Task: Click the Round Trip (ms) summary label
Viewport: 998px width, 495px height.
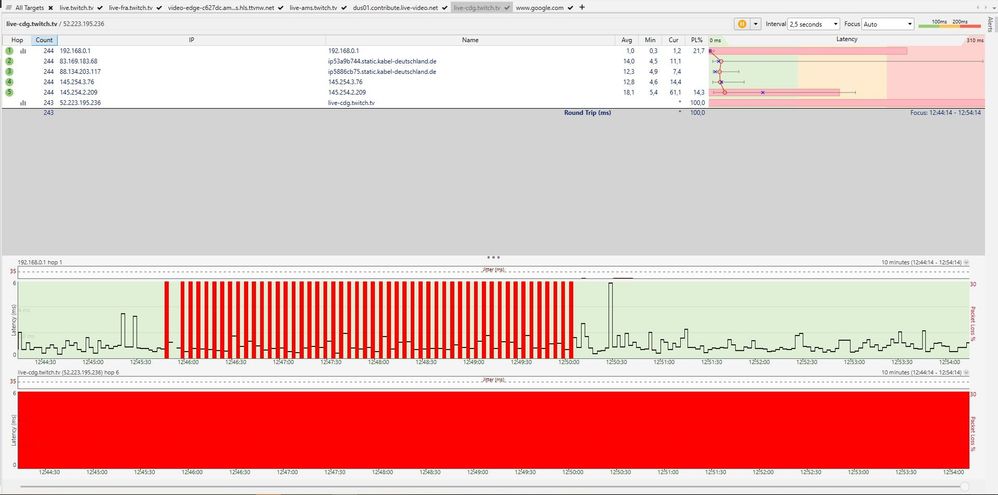Action: pos(587,113)
